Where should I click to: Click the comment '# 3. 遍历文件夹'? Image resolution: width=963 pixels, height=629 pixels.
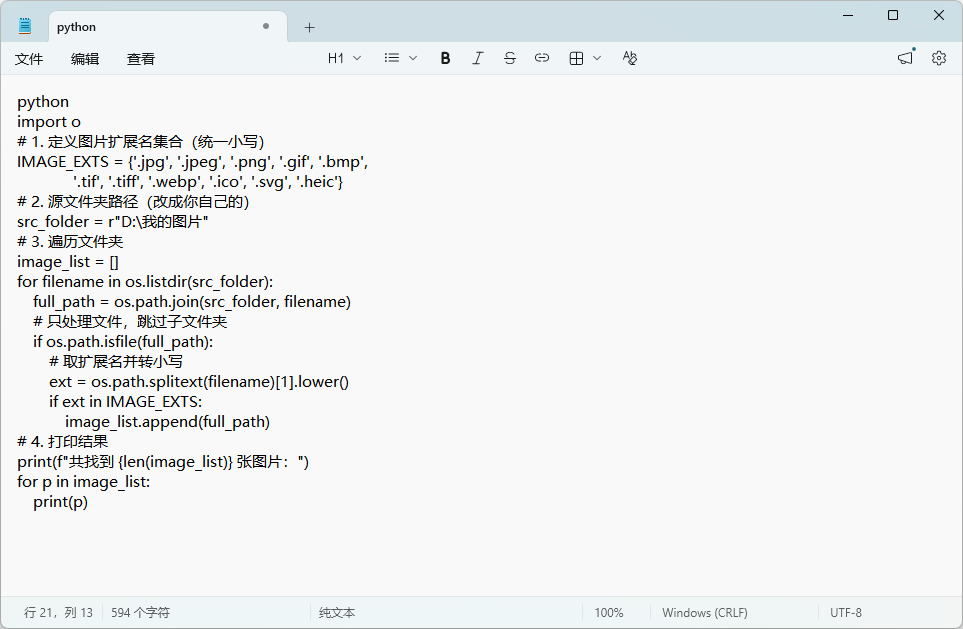point(70,241)
